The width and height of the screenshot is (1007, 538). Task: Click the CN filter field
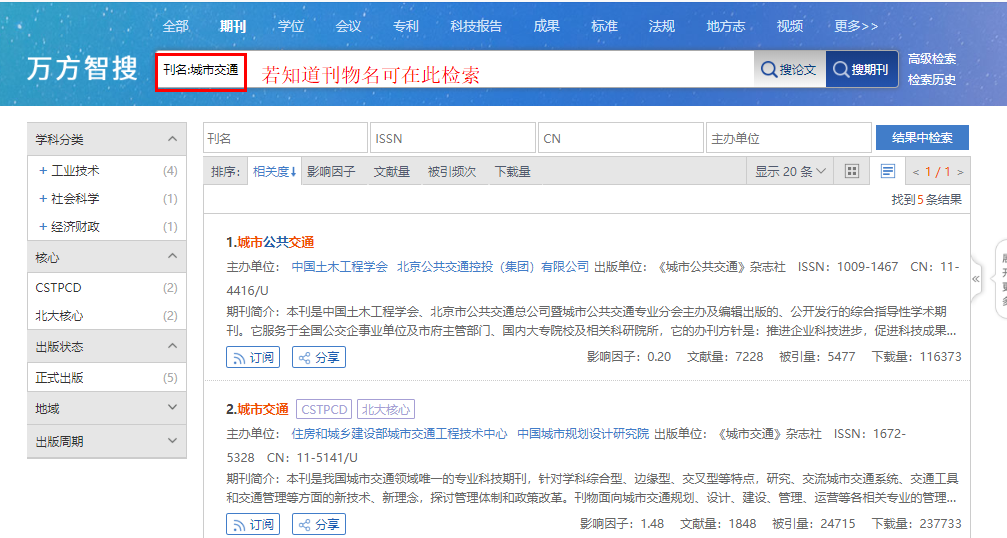pyautogui.click(x=620, y=138)
